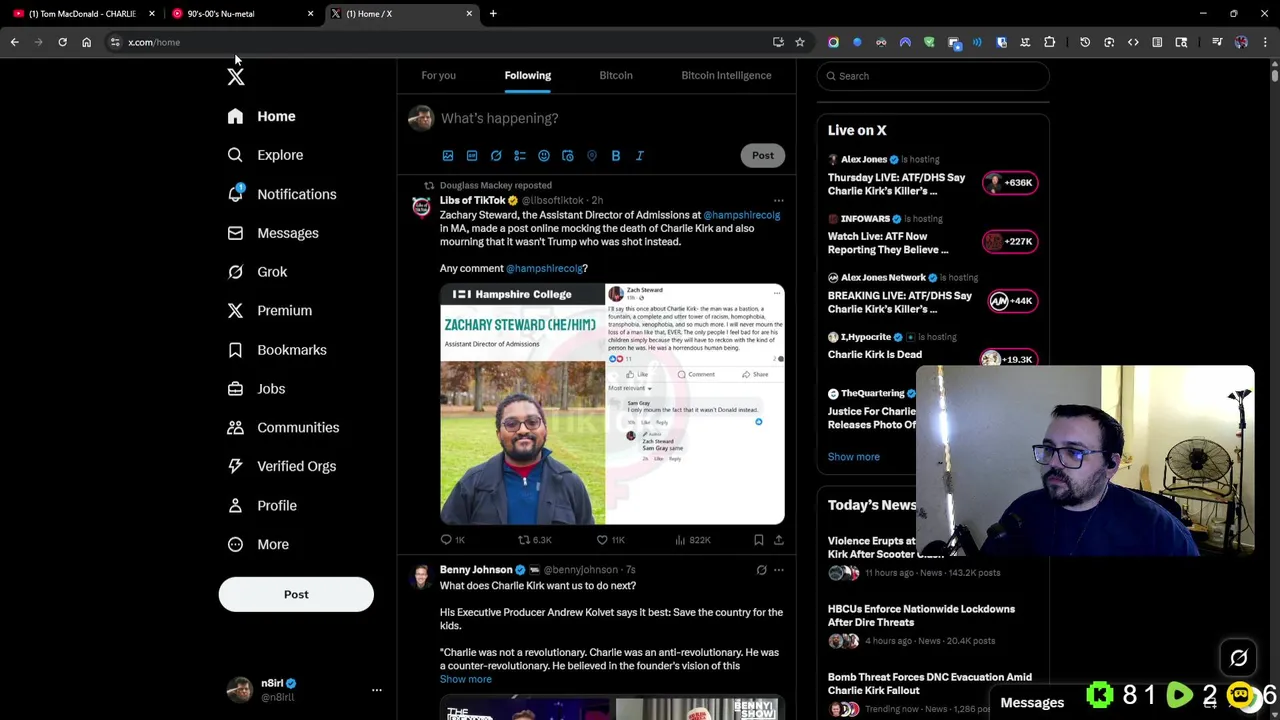The height and width of the screenshot is (720, 1280).
Task: Click Grok explain icon on Benny Johnson post
Action: tap(761, 570)
